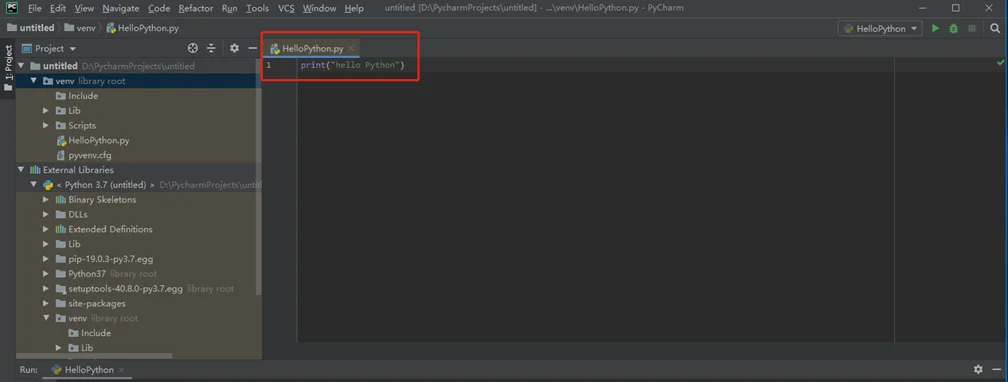Expand the setuptools-40.8.0-py3.7.egg node
This screenshot has width=1008, height=382.
(46, 289)
